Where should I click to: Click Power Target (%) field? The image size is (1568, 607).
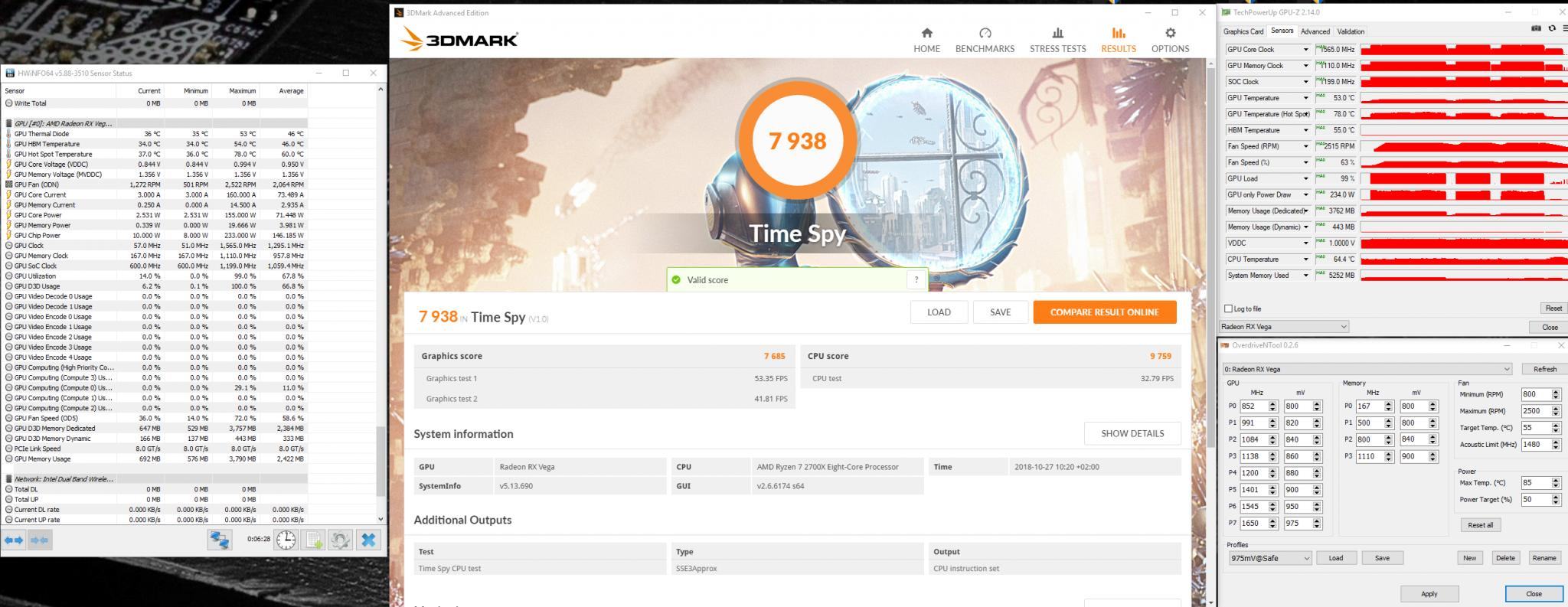click(1535, 500)
